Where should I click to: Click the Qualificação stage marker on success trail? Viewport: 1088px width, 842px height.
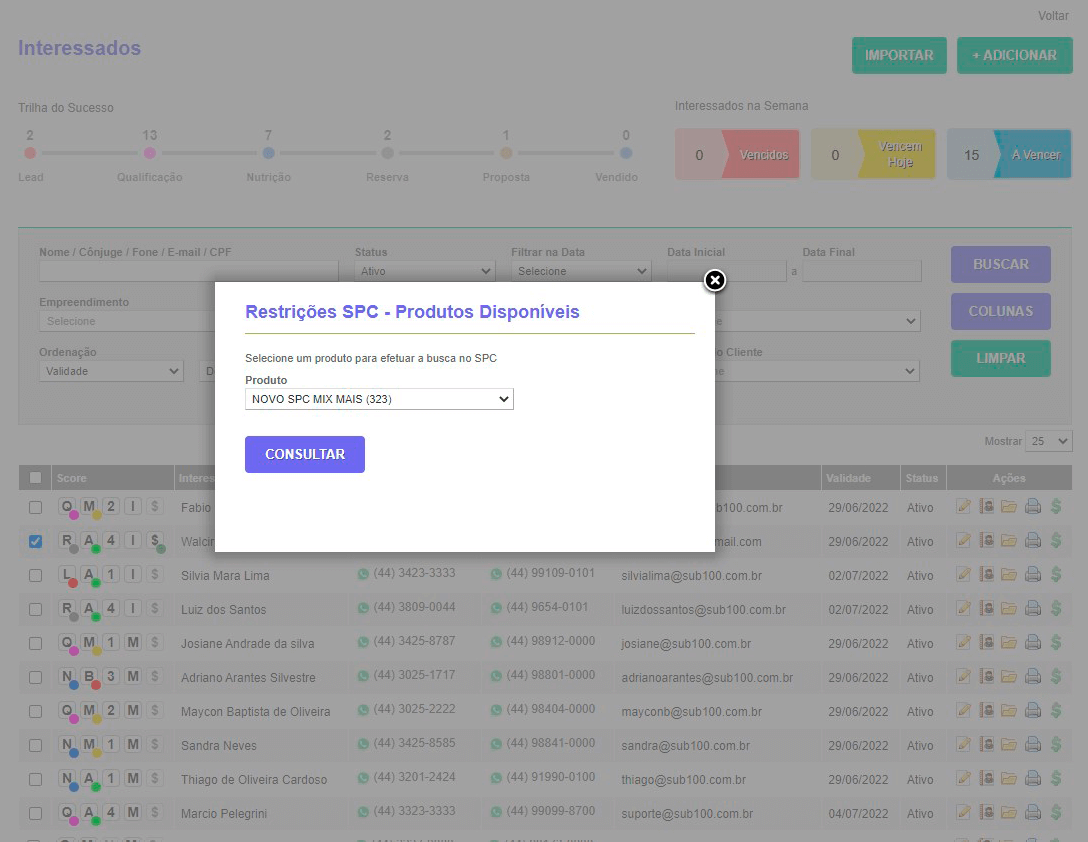[149, 153]
